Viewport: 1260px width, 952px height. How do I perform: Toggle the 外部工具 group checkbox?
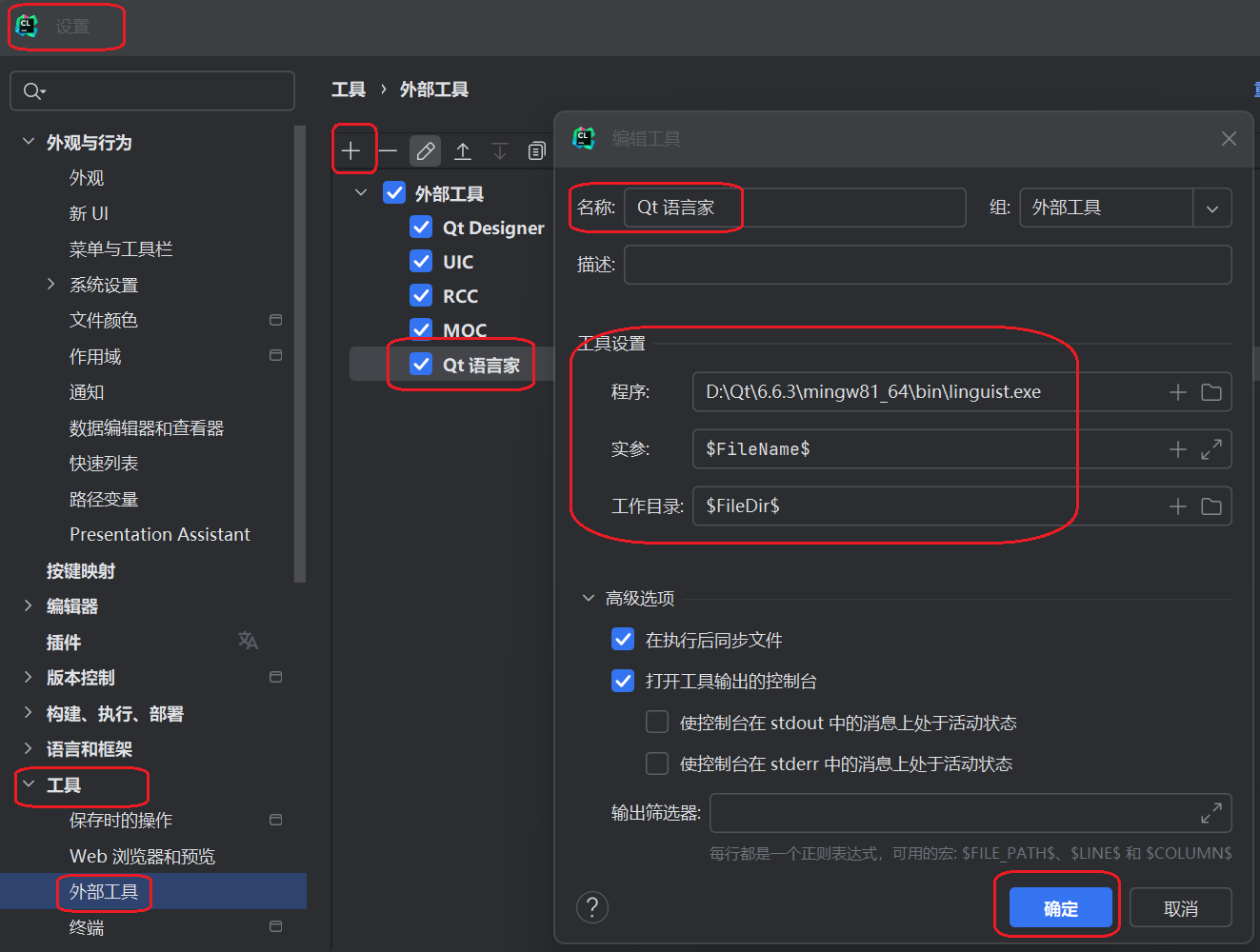click(x=394, y=193)
